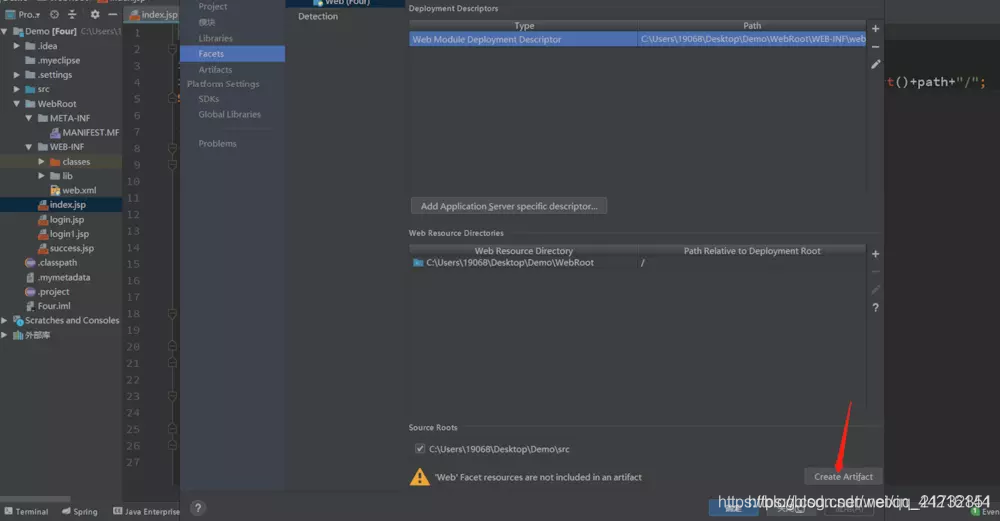Expand the classes folder
This screenshot has width=1000, height=521.
click(41, 161)
